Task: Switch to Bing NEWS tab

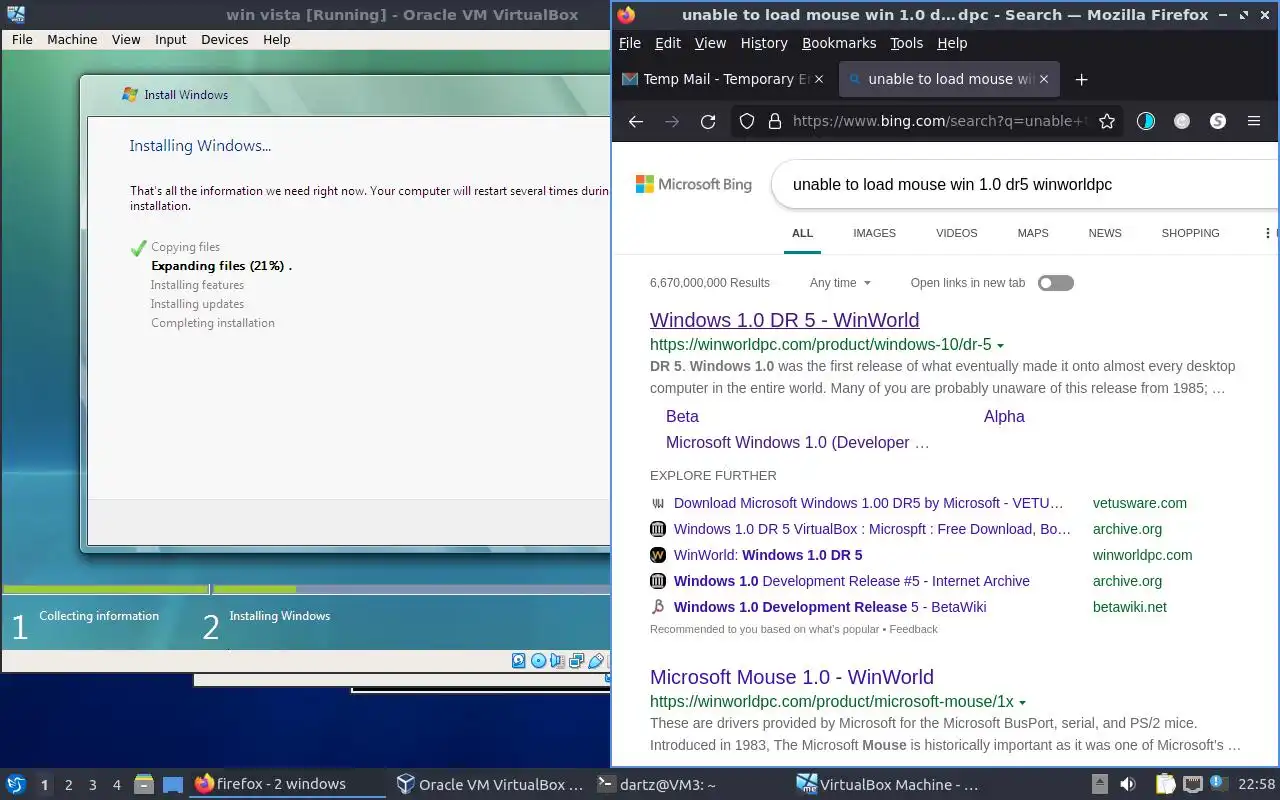Action: 1105,233
